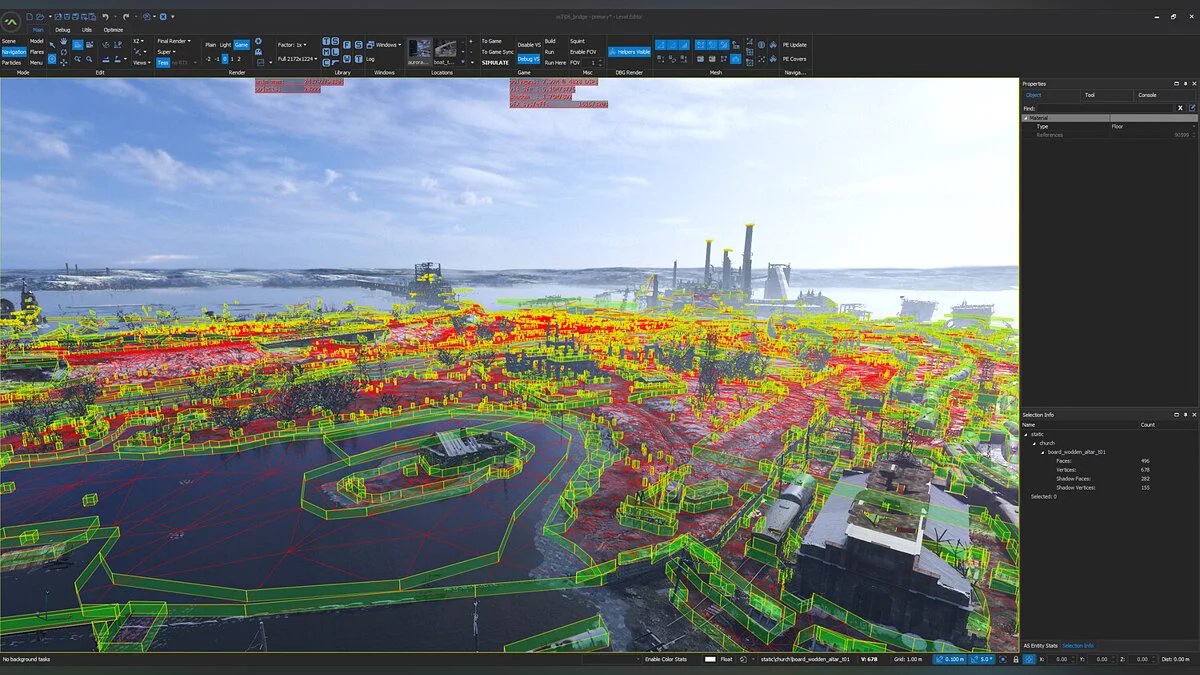Click the undo arrow in the title bar
The height and width of the screenshot is (675, 1200).
click(x=106, y=16)
